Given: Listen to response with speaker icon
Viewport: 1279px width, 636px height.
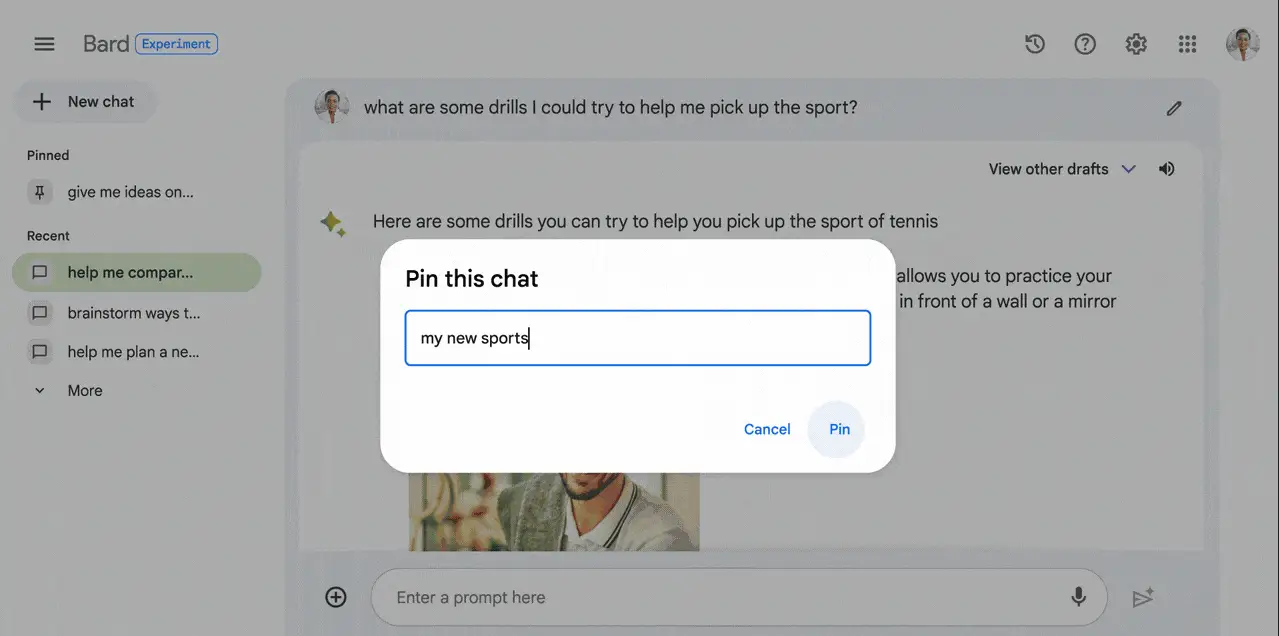Looking at the screenshot, I should (x=1166, y=169).
